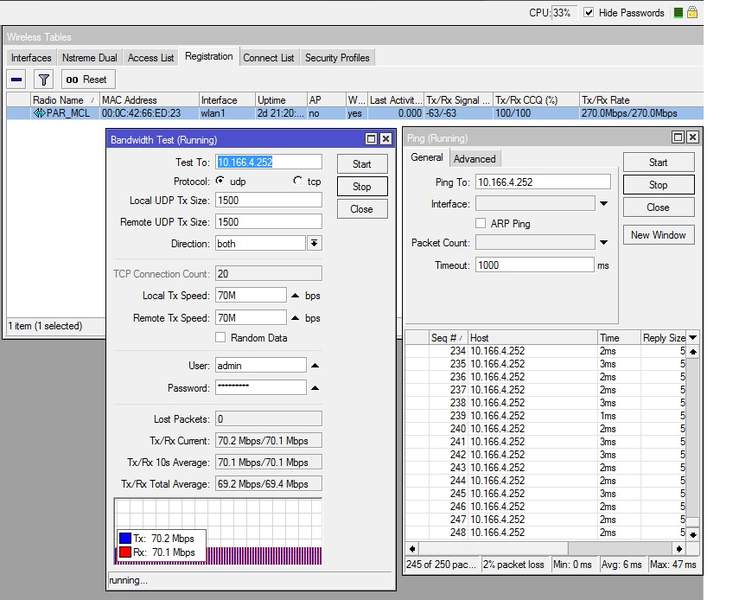
Task: Click the Ping To address field
Action: pos(542,182)
